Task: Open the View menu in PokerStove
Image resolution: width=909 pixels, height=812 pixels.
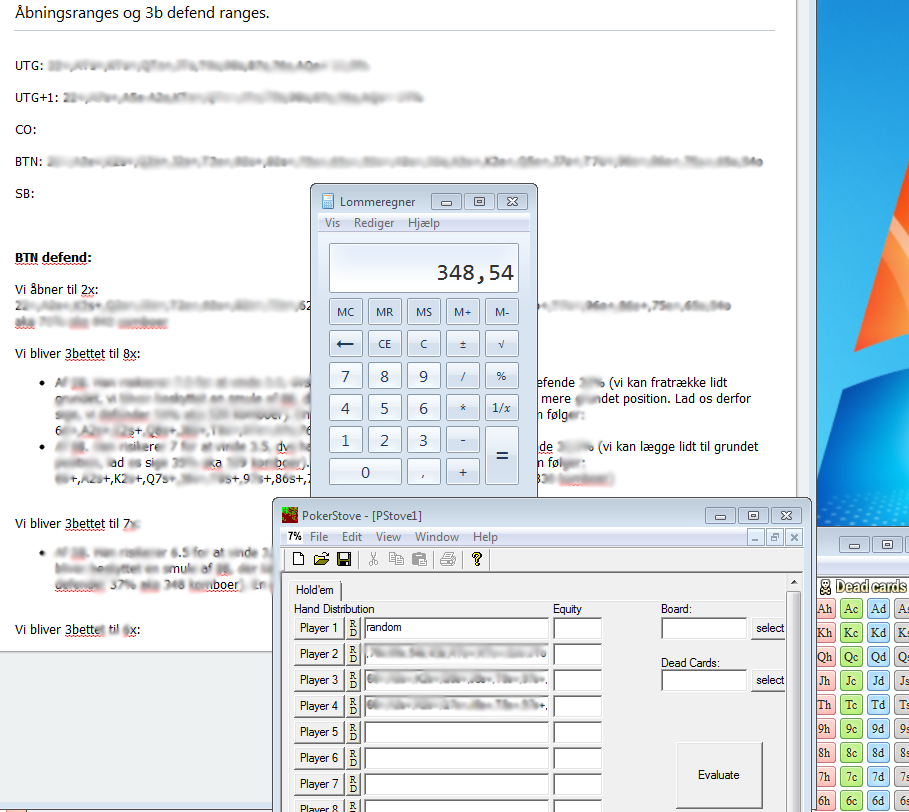Action: [388, 537]
